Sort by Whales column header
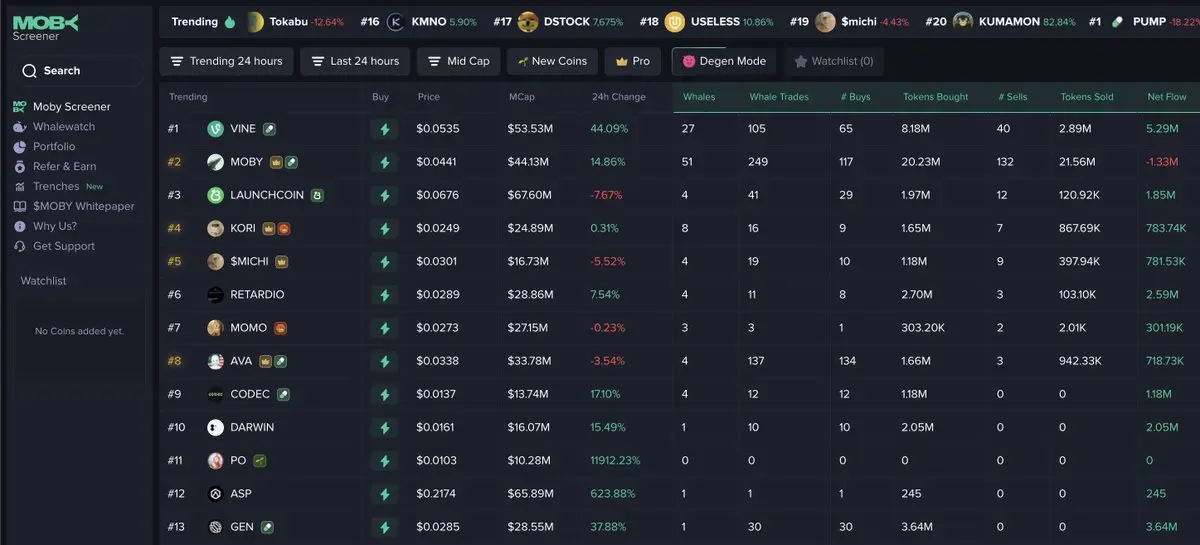The height and width of the screenshot is (545, 1200). (699, 97)
